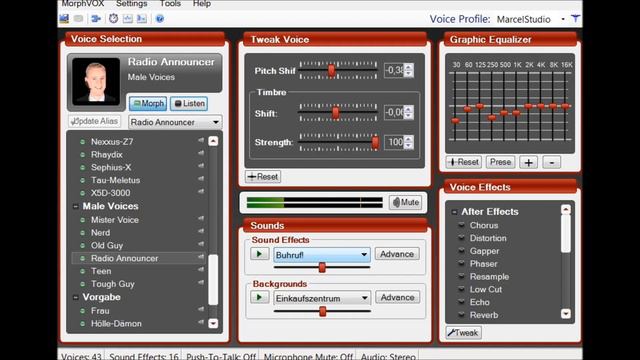Open the Buhruf! sound effects dropdown
This screenshot has height=360, width=640.
pyautogui.click(x=322, y=255)
